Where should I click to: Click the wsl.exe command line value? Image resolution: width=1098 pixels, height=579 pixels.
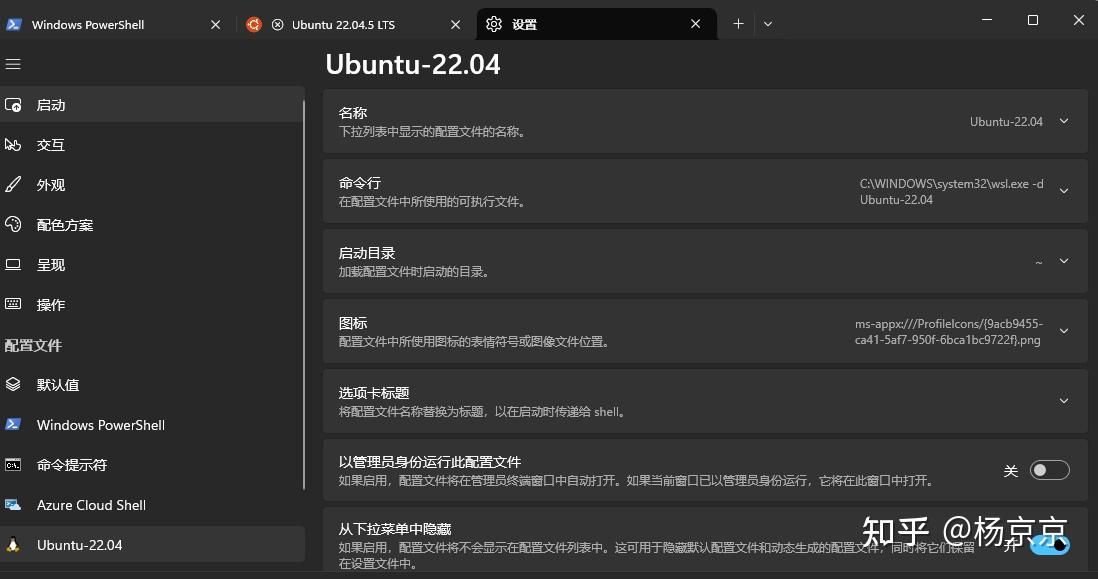tap(952, 192)
